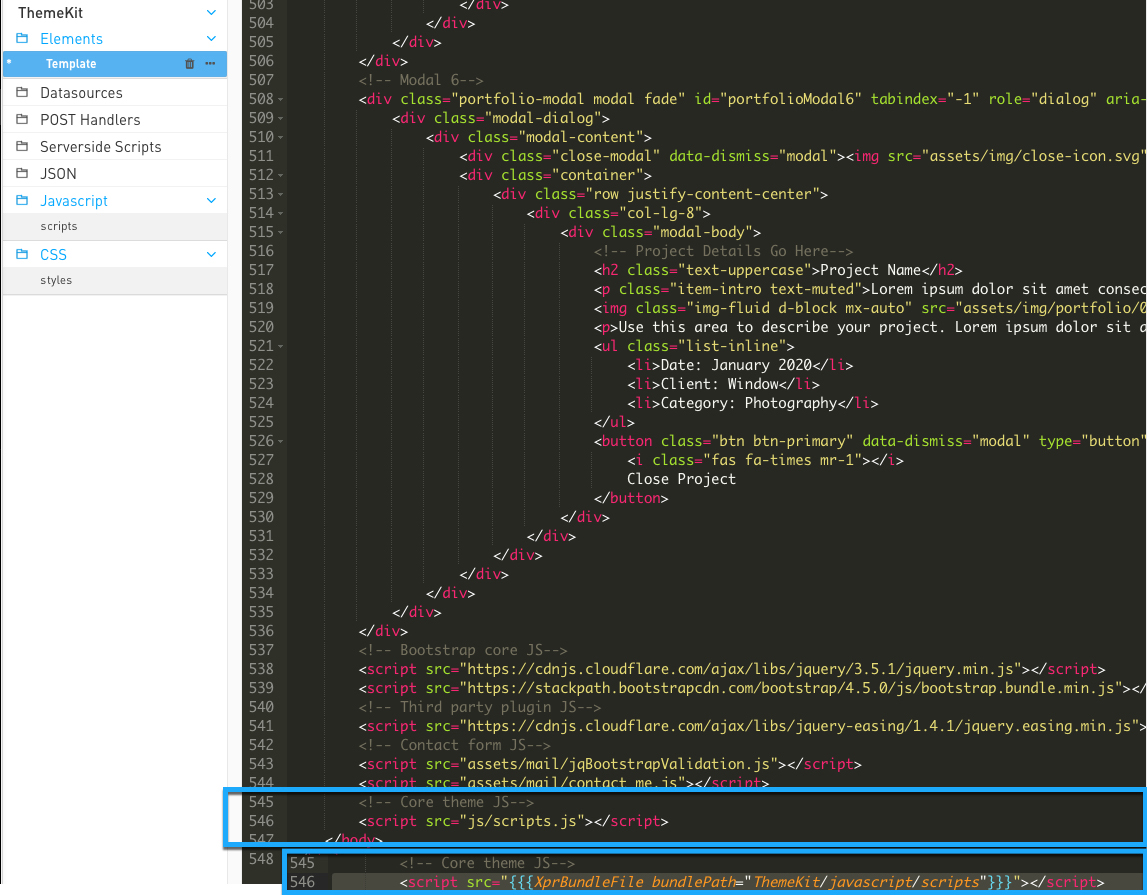The width and height of the screenshot is (1147, 895).
Task: Fold code at line 526
Action: [281, 442]
